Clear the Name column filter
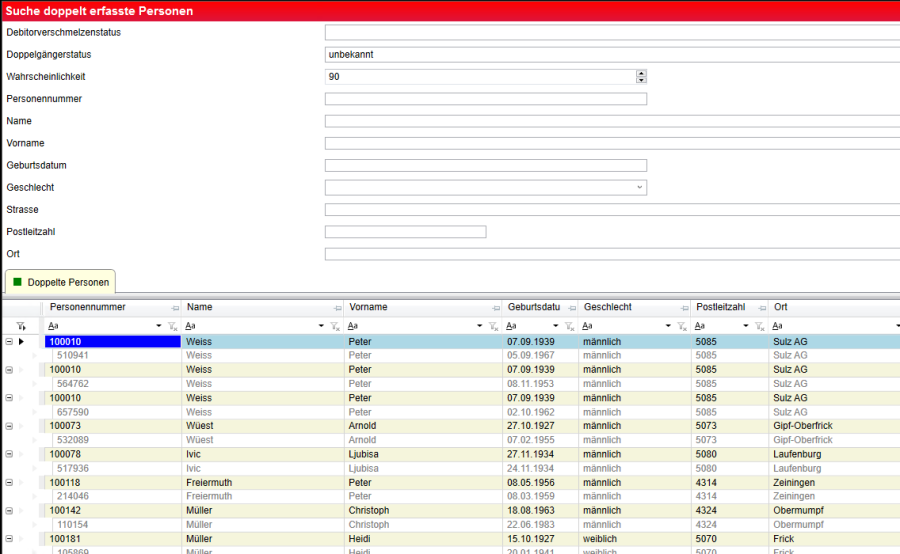This screenshot has height=554, width=900. point(336,327)
